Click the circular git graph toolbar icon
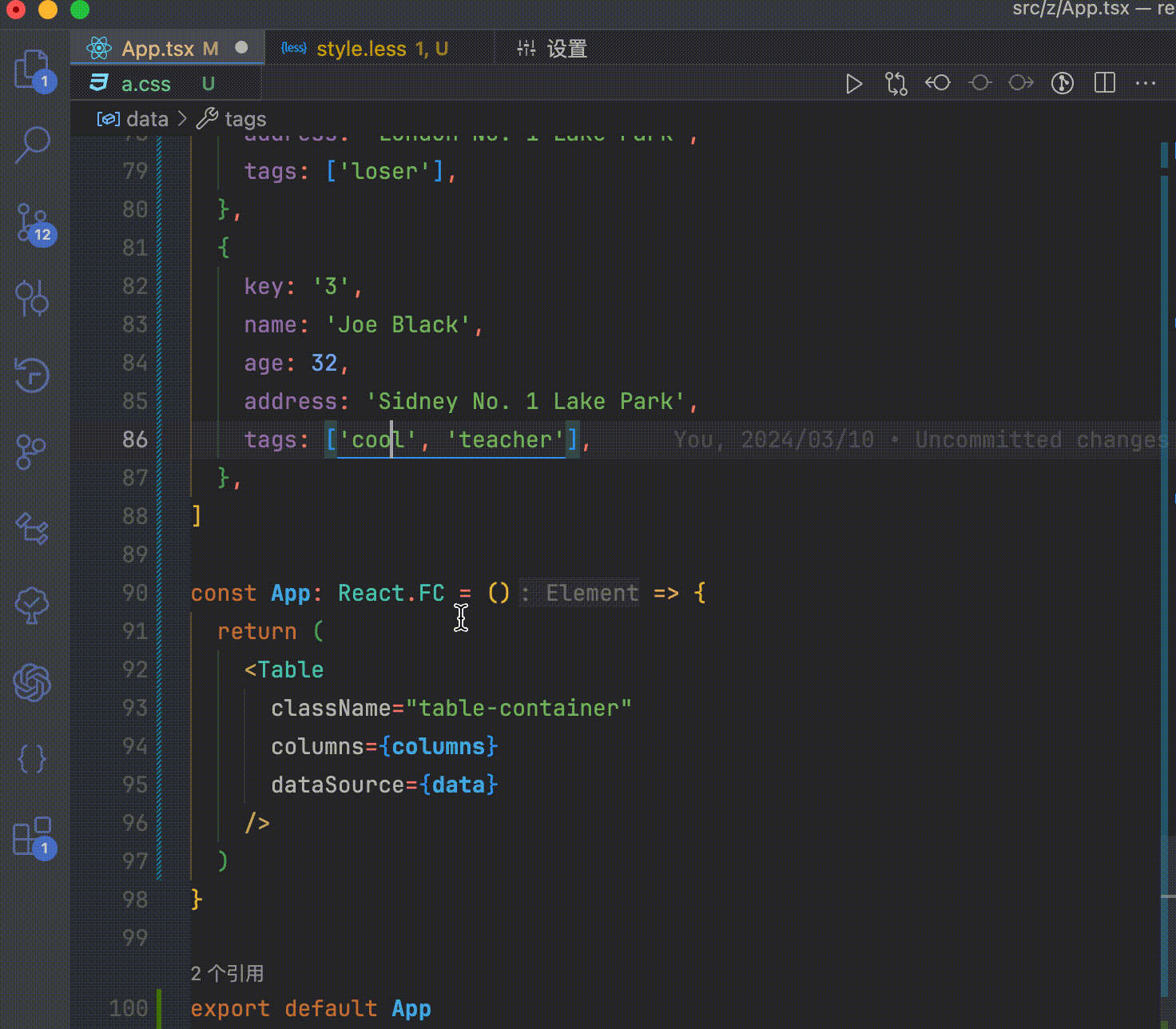 coord(1063,83)
